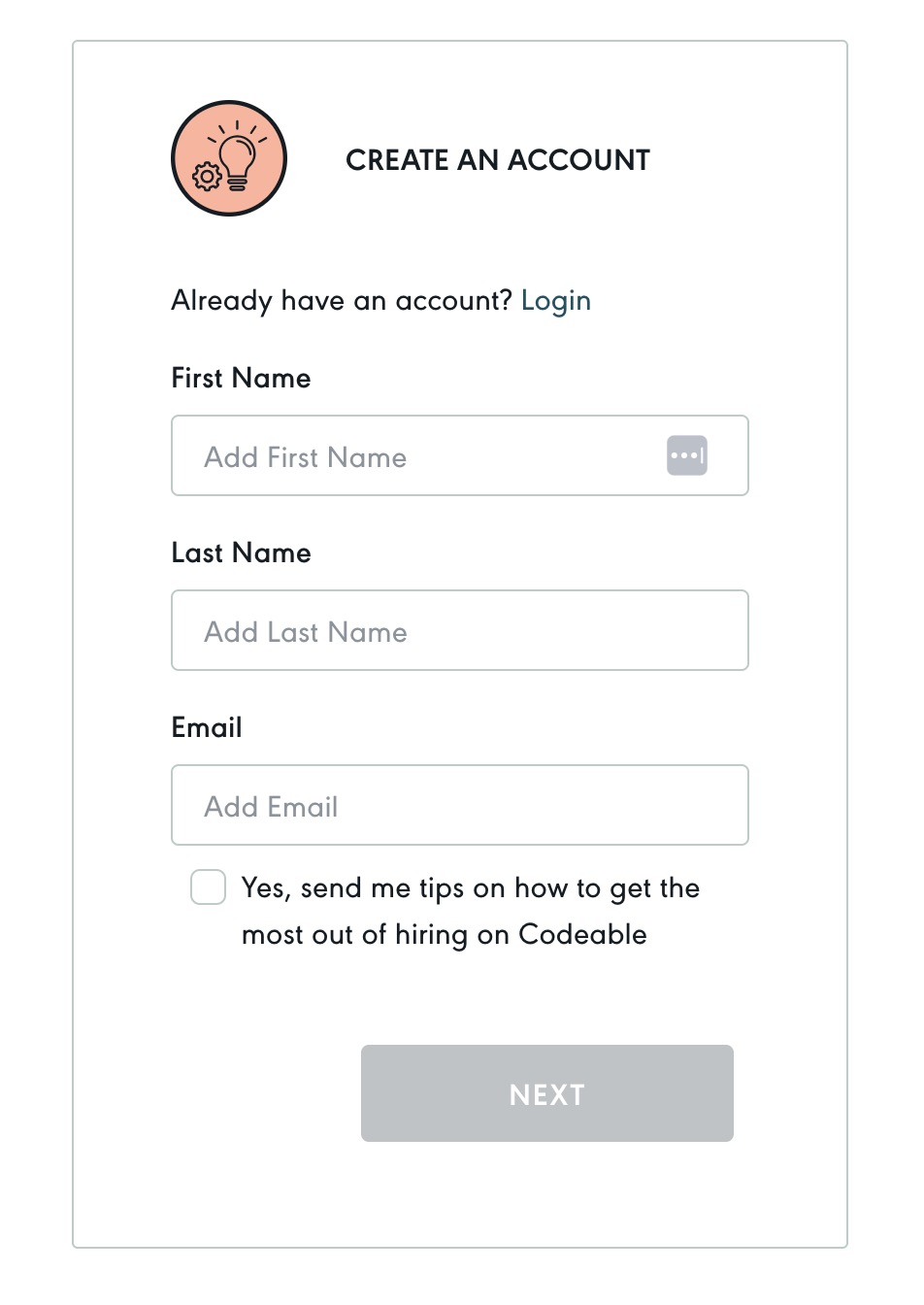
Task: Click the lightbulb bulb inside the logo
Action: 237,153
